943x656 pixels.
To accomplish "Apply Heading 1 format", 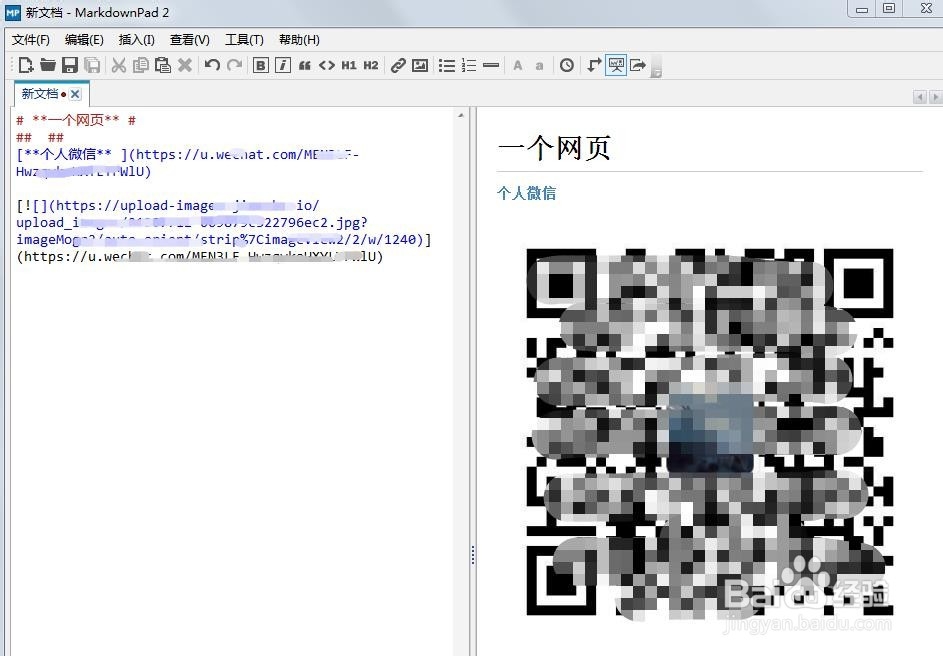I will [x=349, y=65].
